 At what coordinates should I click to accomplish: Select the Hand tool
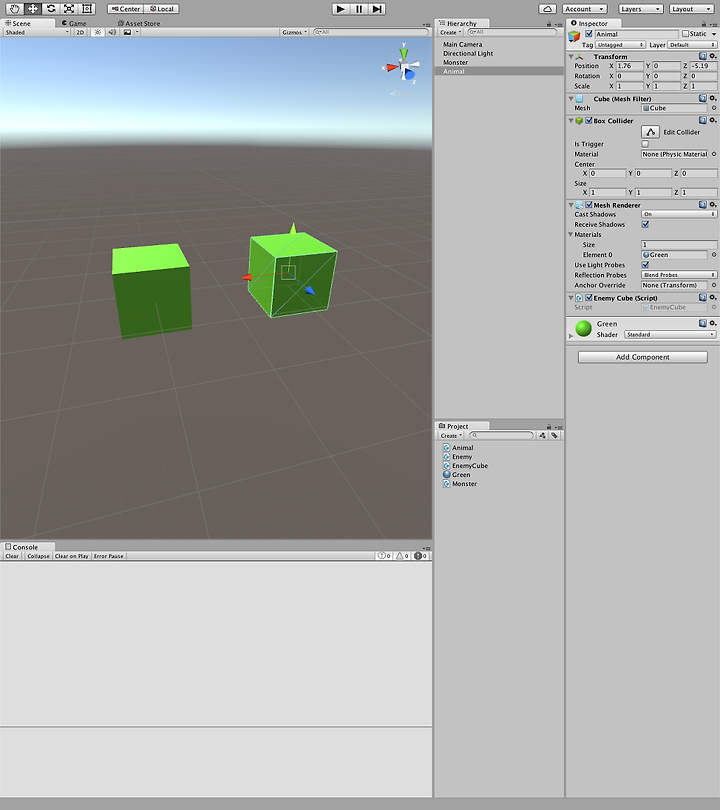click(14, 9)
